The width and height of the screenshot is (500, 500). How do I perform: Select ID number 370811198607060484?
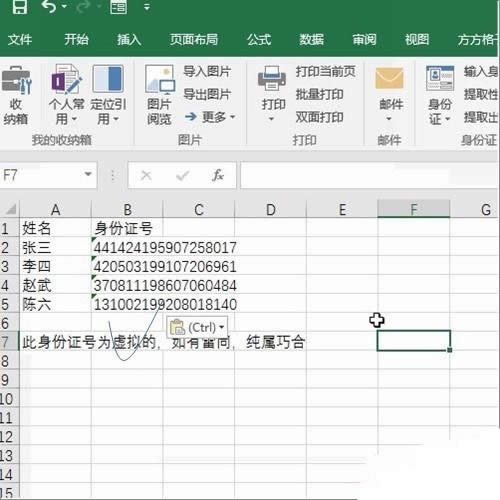click(165, 285)
